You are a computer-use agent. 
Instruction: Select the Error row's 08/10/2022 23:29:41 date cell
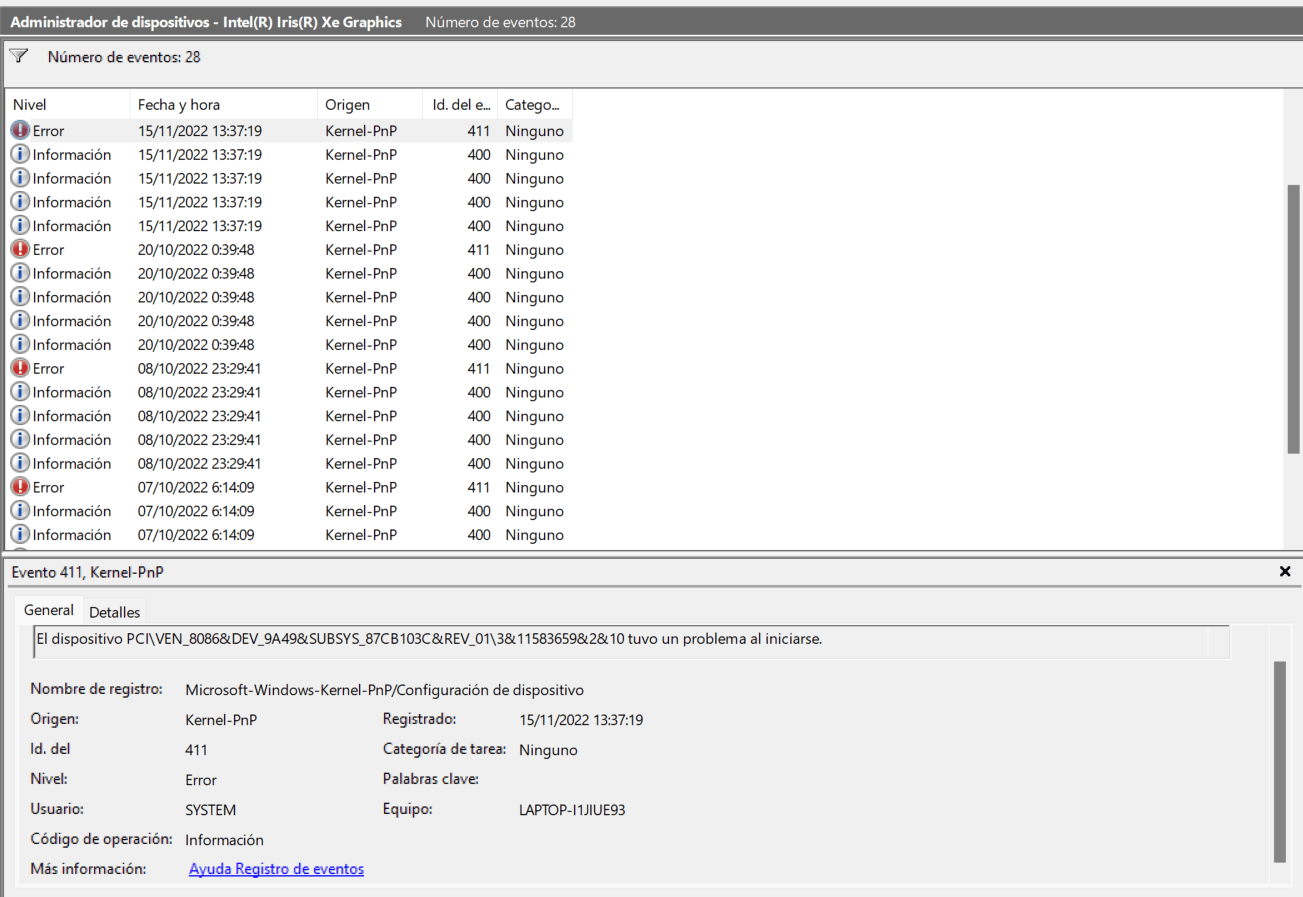200,368
